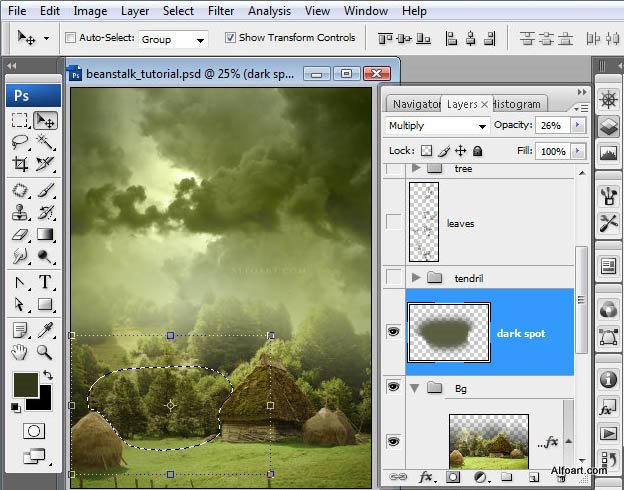Image resolution: width=624 pixels, height=490 pixels.
Task: Select the Clone Stamp tool
Action: pos(20,212)
